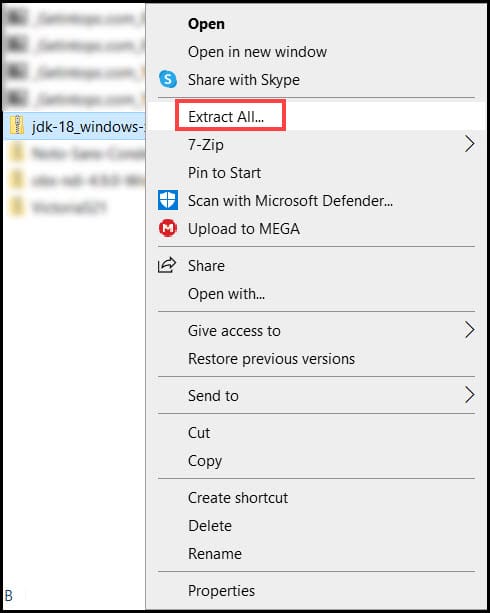Select Delete from the context menu
Viewport: 490px width, 613px height.
(210, 526)
